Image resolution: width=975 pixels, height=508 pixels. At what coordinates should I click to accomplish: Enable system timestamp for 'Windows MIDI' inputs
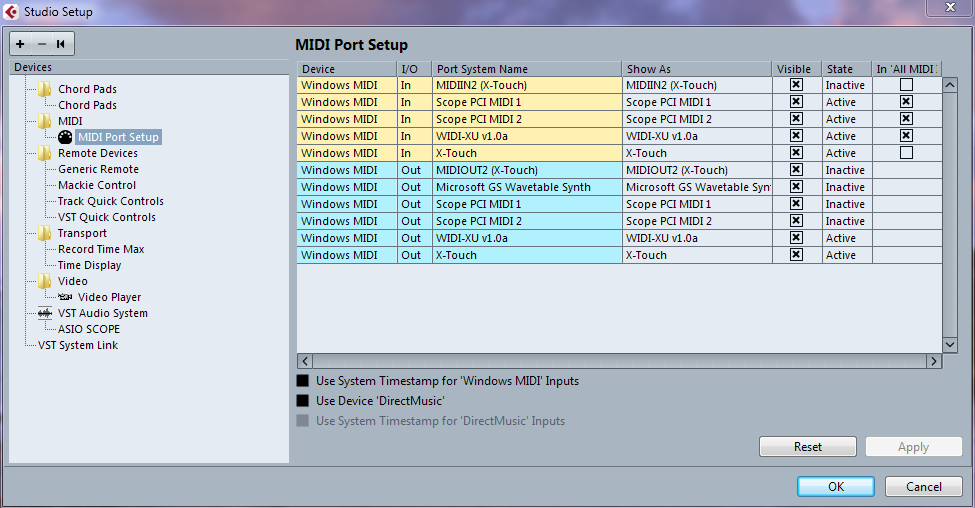[303, 381]
